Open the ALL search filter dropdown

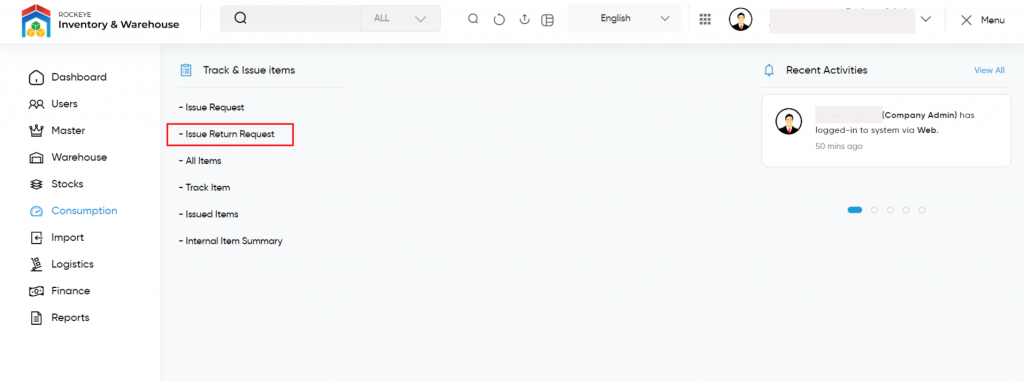coord(400,18)
